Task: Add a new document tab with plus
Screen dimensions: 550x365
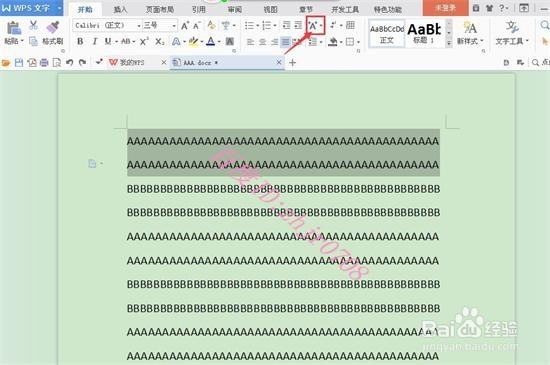Action: click(293, 63)
